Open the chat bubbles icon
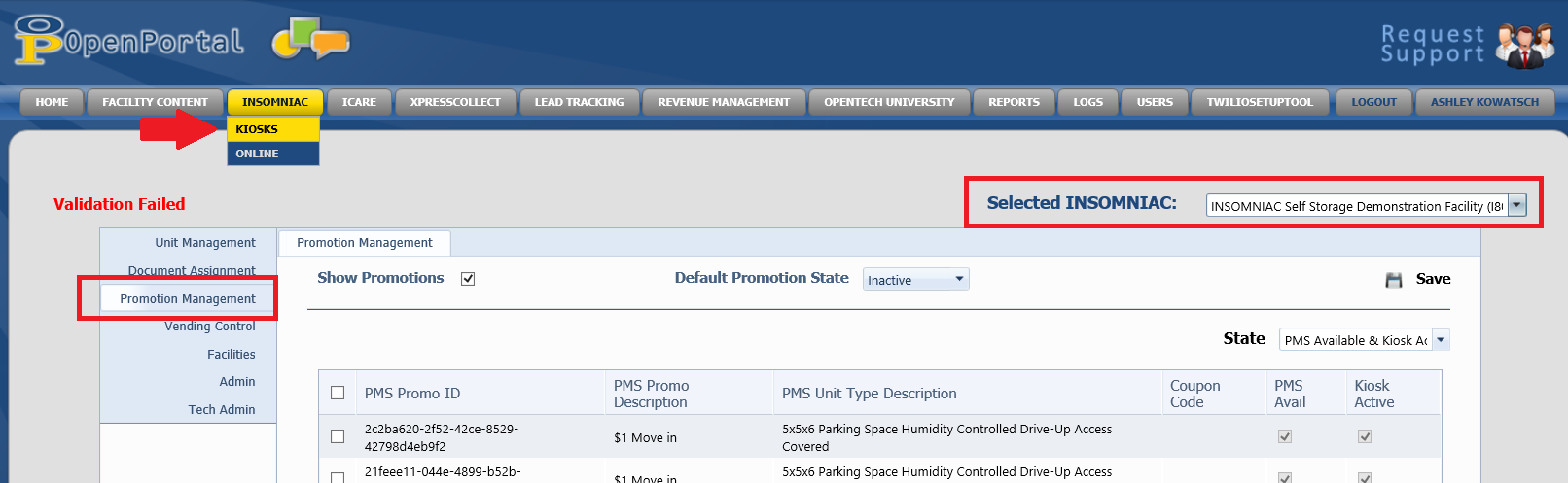Screen dimensions: 1568x483 [x=311, y=40]
